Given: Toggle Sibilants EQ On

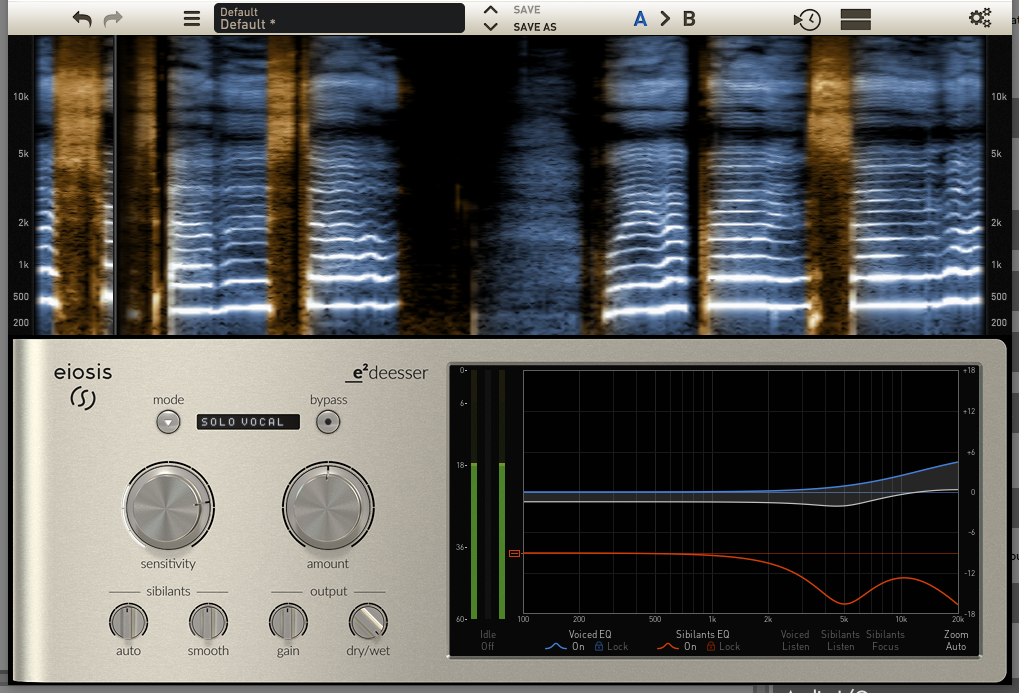Looking at the screenshot, I should click(678, 646).
